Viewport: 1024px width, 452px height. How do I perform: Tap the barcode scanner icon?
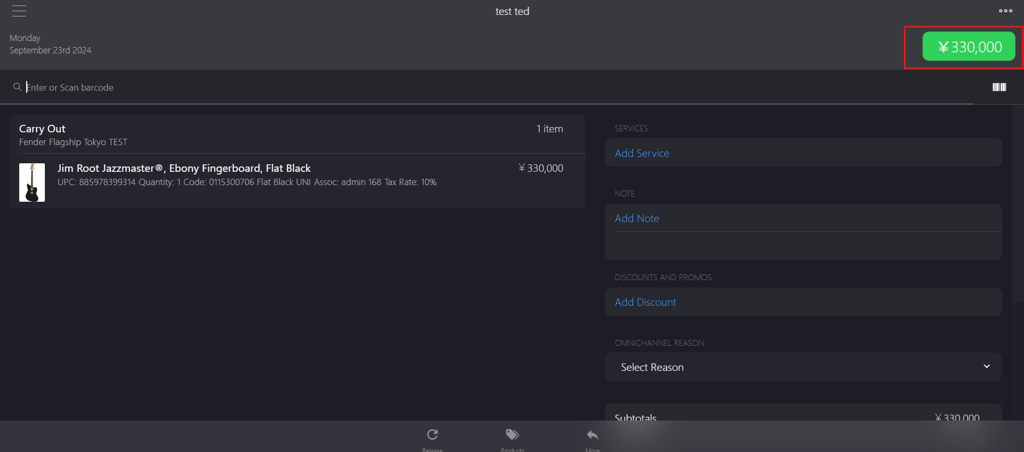click(x=999, y=88)
